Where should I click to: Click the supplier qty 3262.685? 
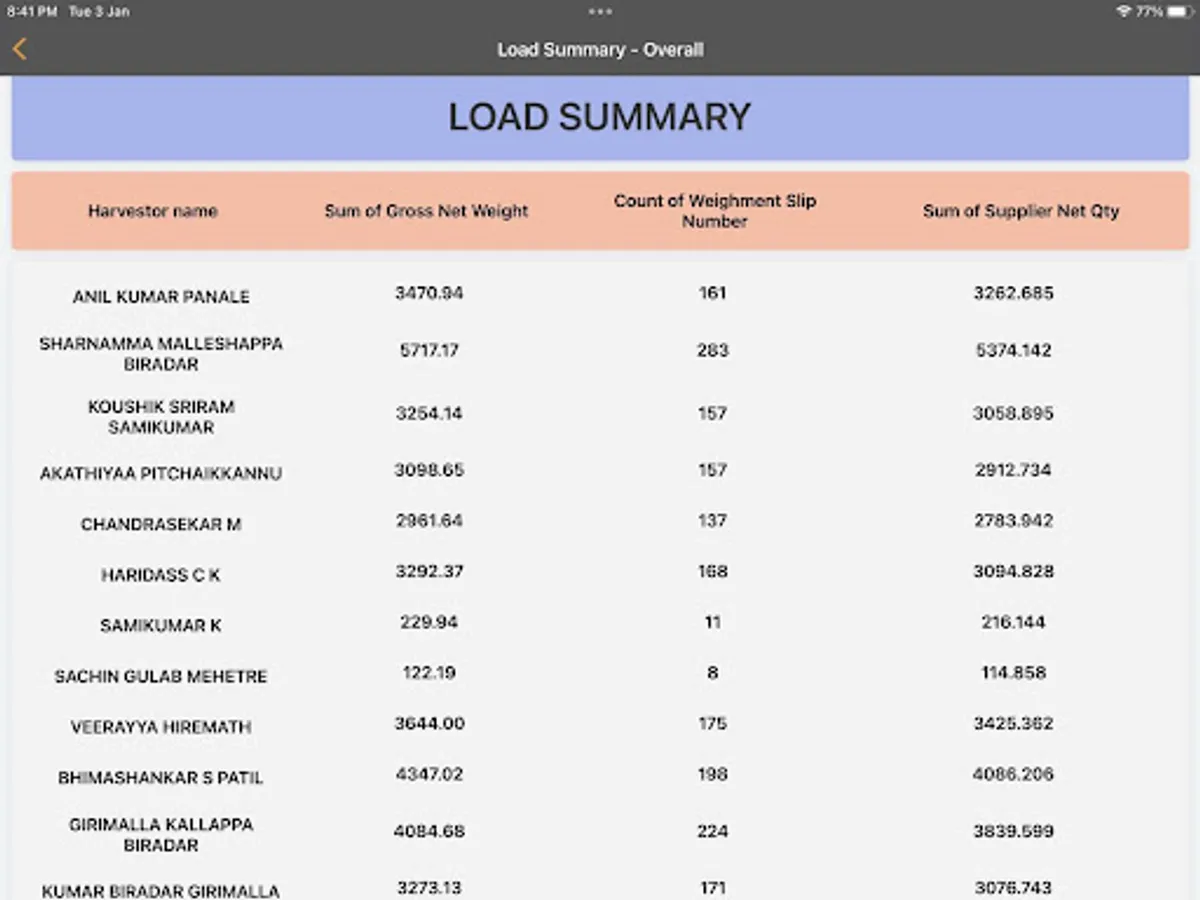pyautogui.click(x=1013, y=293)
